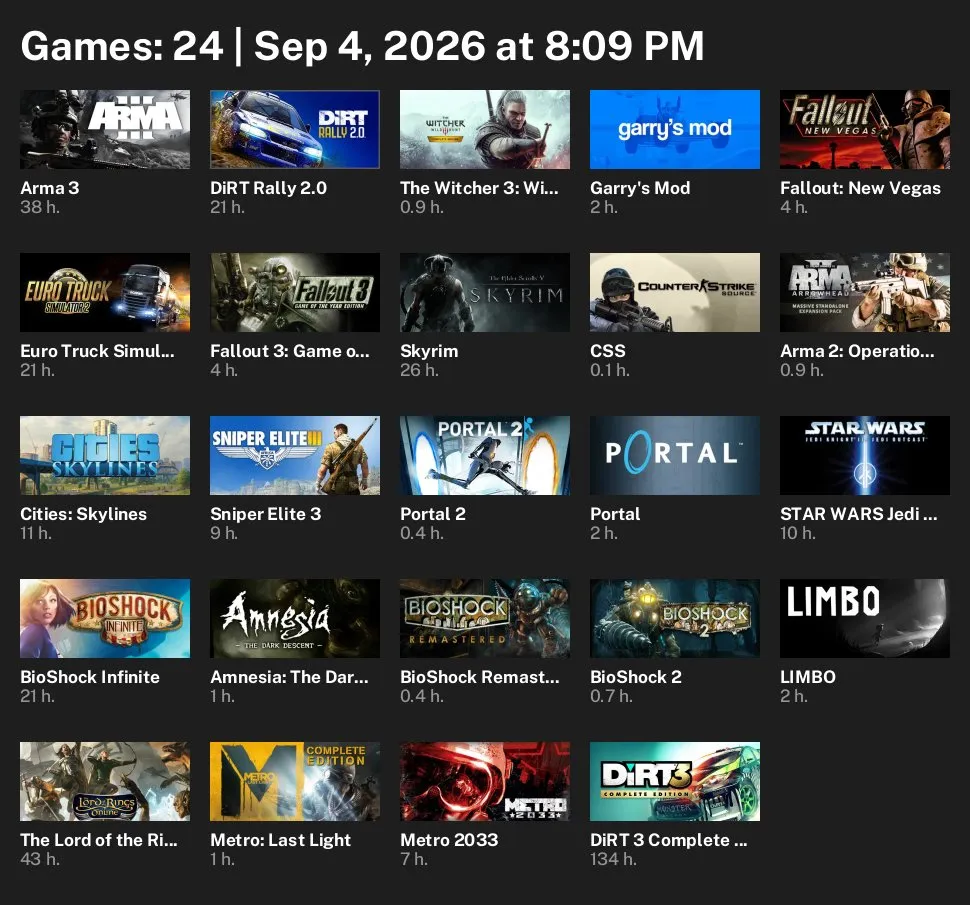Screen dimensions: 970x905
Task: Click the Lord of the Rings Online cover
Action: point(105,781)
